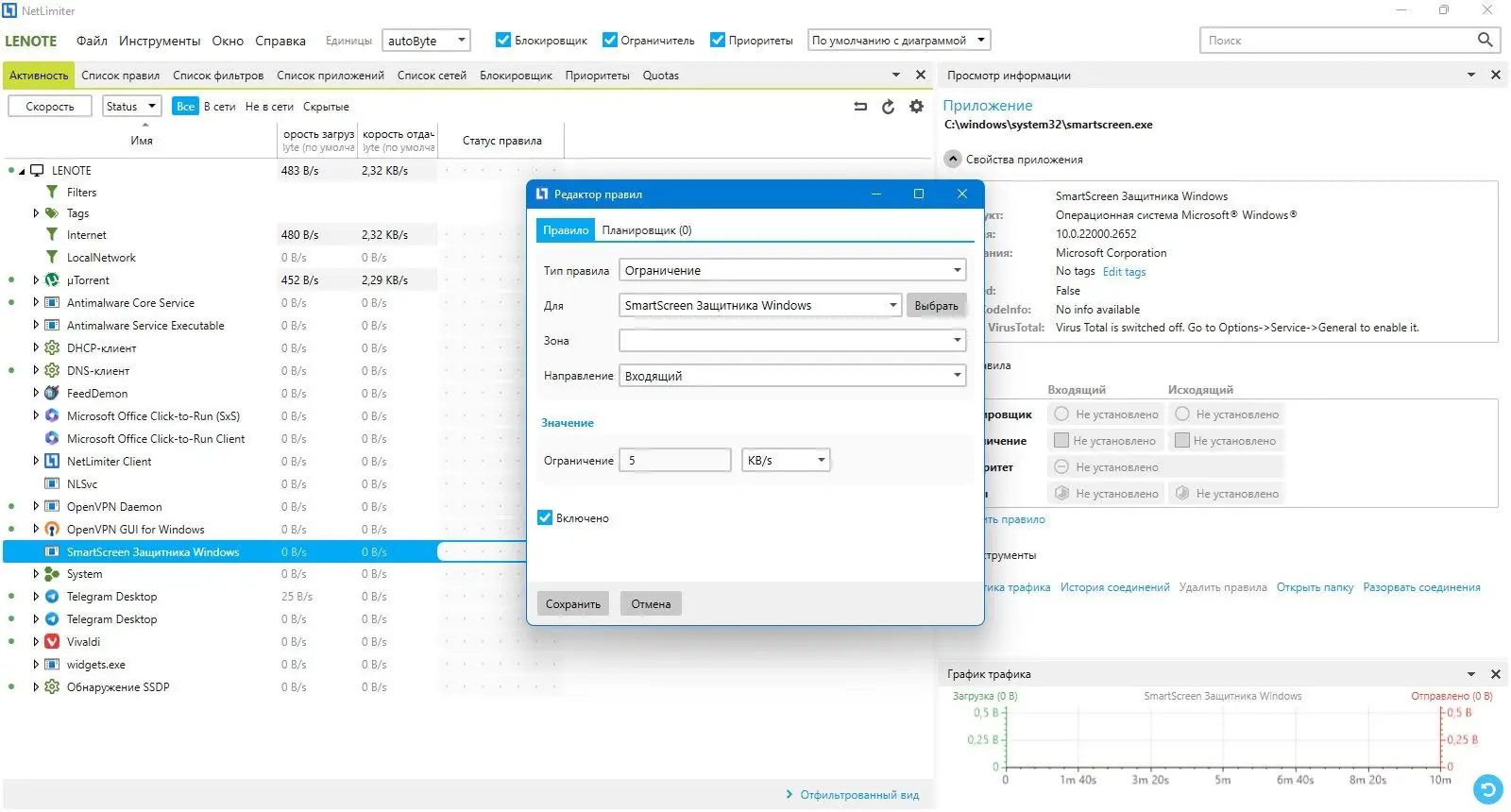Click the OpenVPN Daemon window icon
This screenshot has width=1511, height=812.
pyautogui.click(x=52, y=506)
